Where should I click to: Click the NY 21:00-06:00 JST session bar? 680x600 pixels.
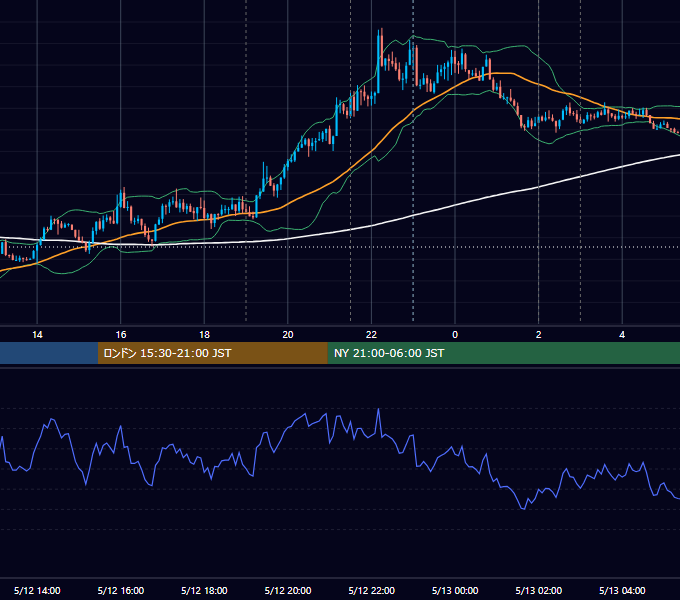(503, 353)
